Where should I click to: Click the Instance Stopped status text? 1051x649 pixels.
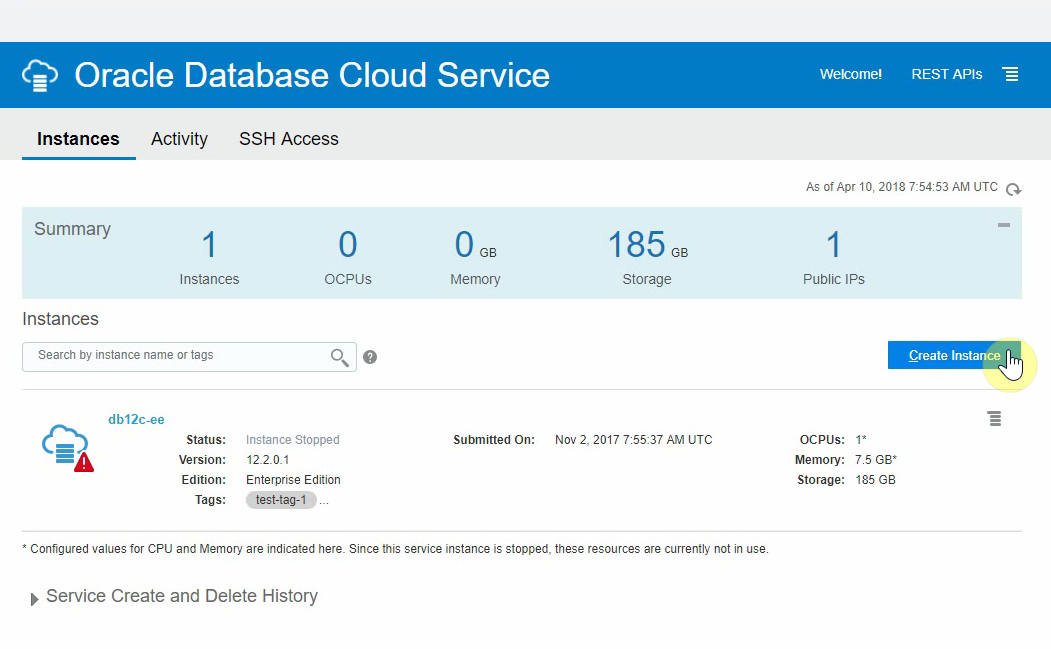[292, 440]
